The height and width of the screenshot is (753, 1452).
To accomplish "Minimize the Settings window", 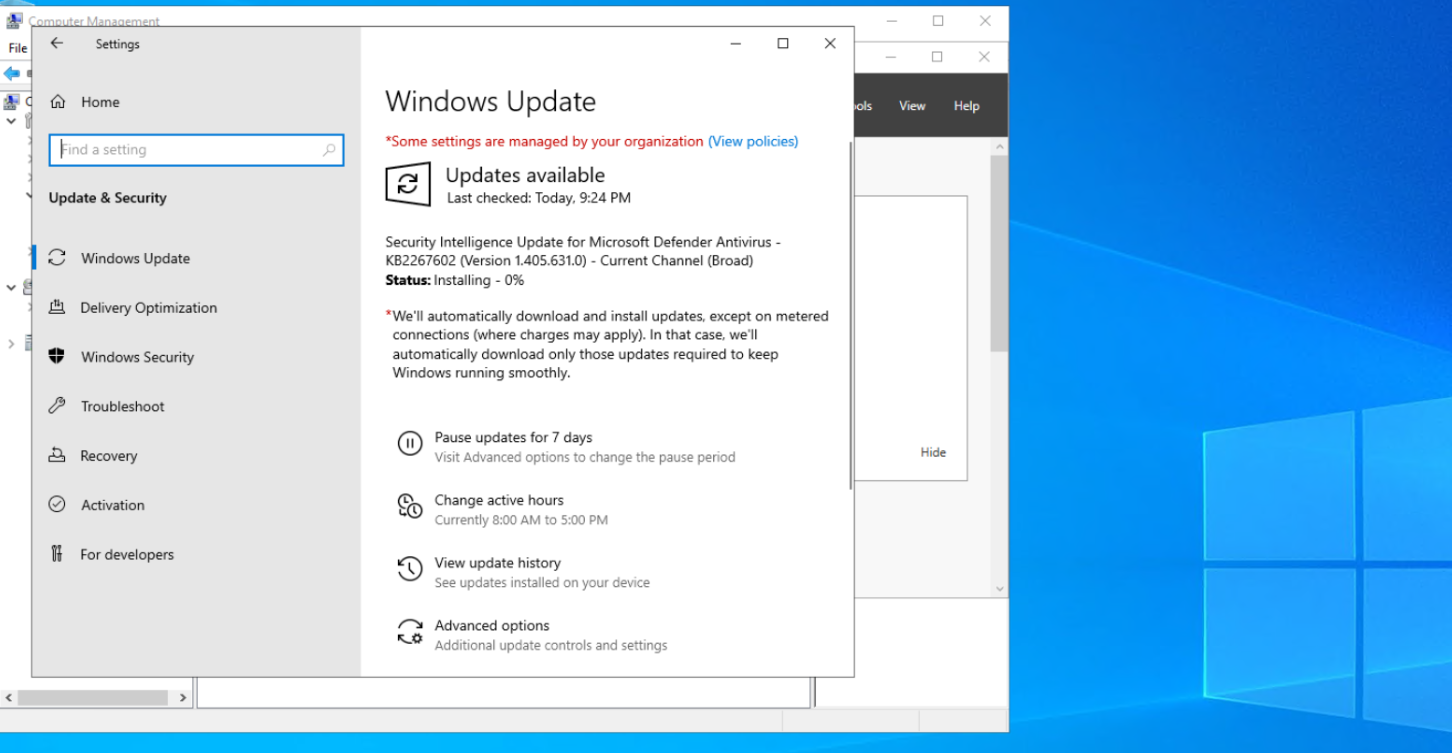I will coord(736,43).
